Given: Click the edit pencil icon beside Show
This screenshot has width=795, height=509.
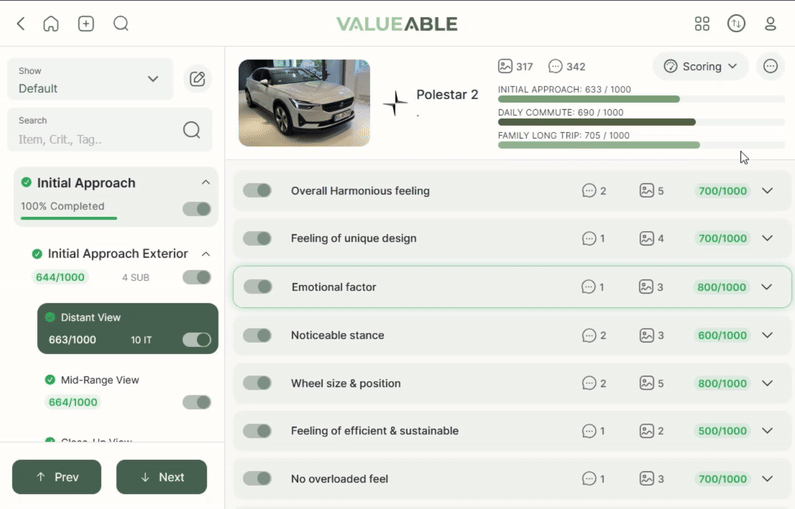Looking at the screenshot, I should coord(197,79).
